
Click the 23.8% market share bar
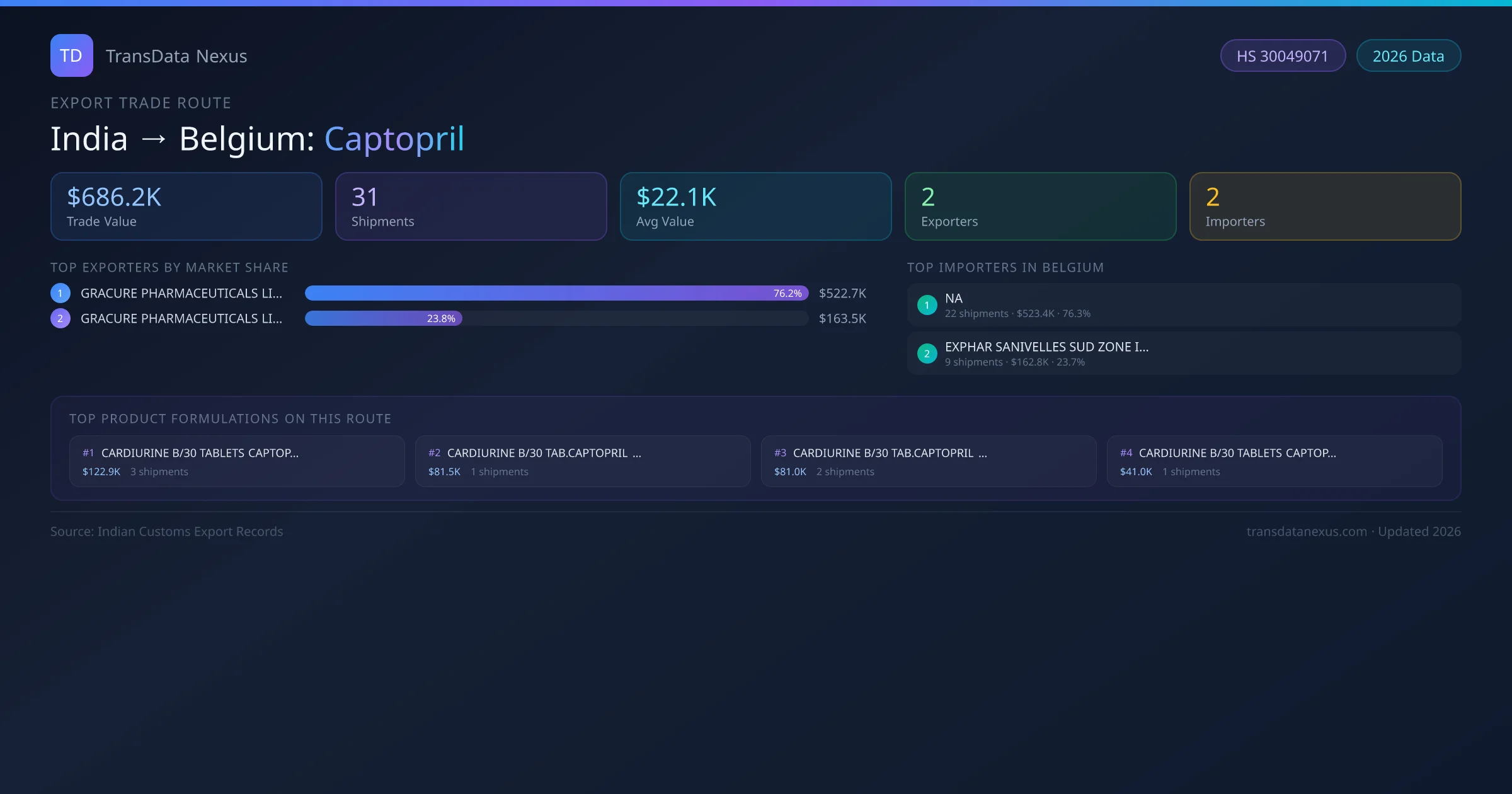(383, 318)
